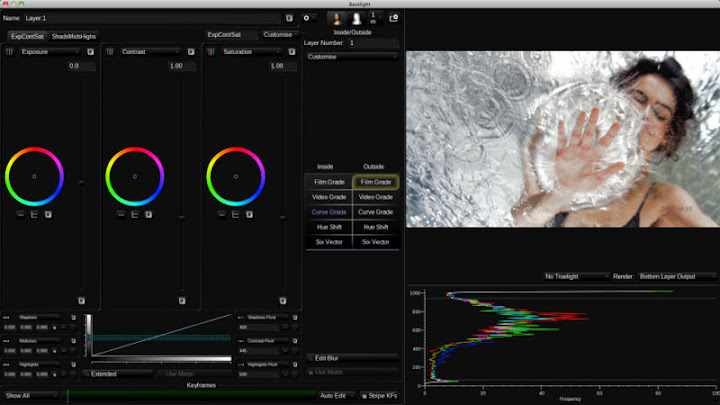
Task: Select Inside Video Grade
Action: [x=329, y=197]
